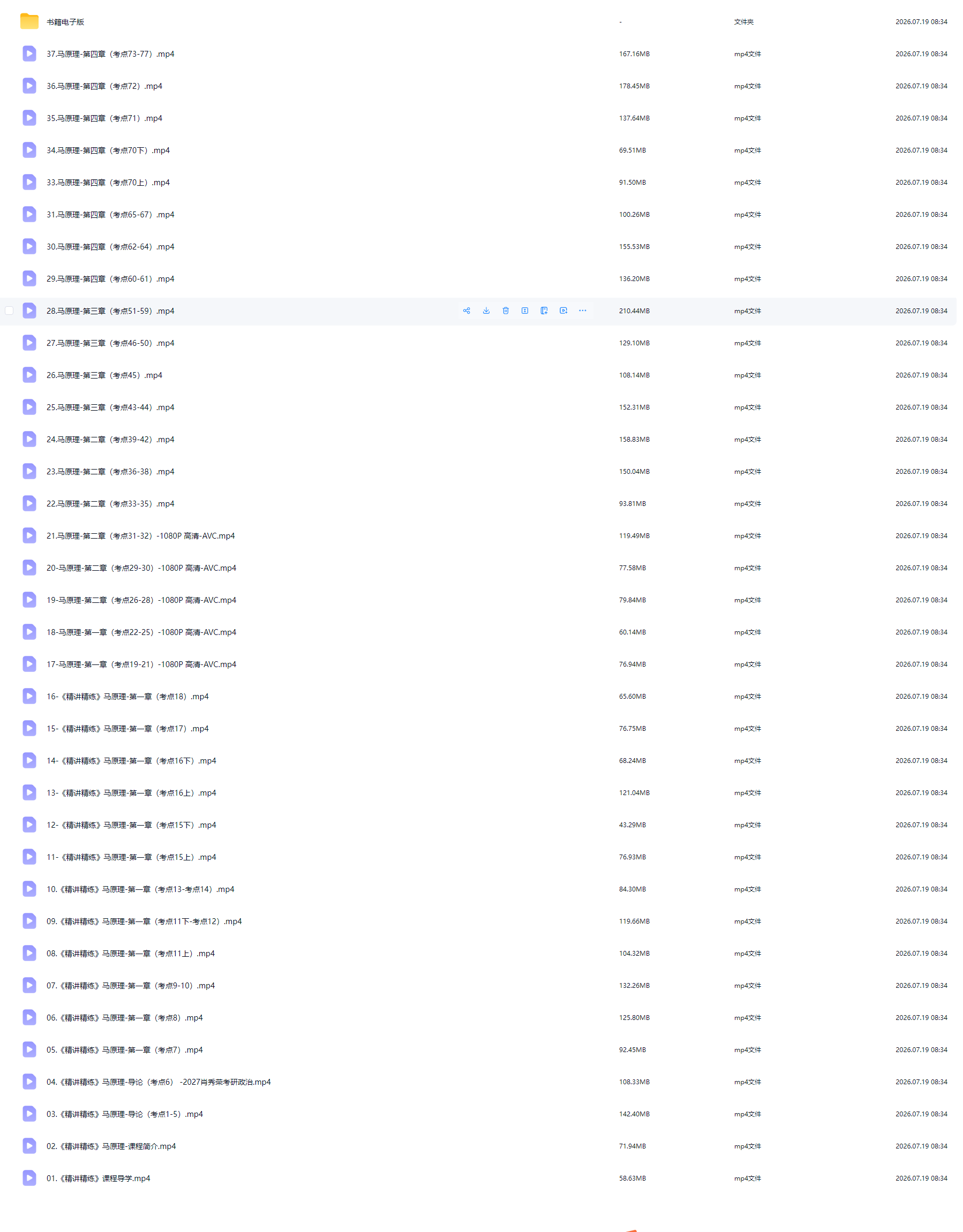Open the 书籍电子版 folder icon

(x=29, y=21)
